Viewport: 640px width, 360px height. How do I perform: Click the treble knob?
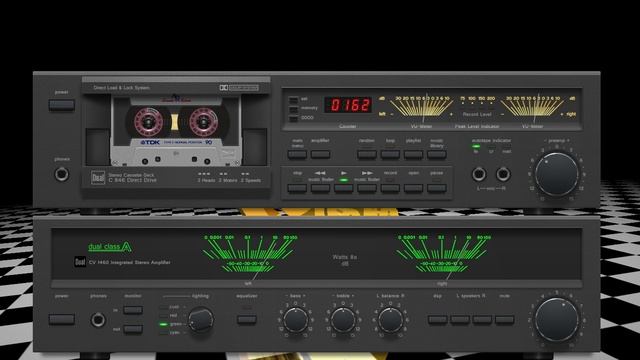(x=343, y=320)
